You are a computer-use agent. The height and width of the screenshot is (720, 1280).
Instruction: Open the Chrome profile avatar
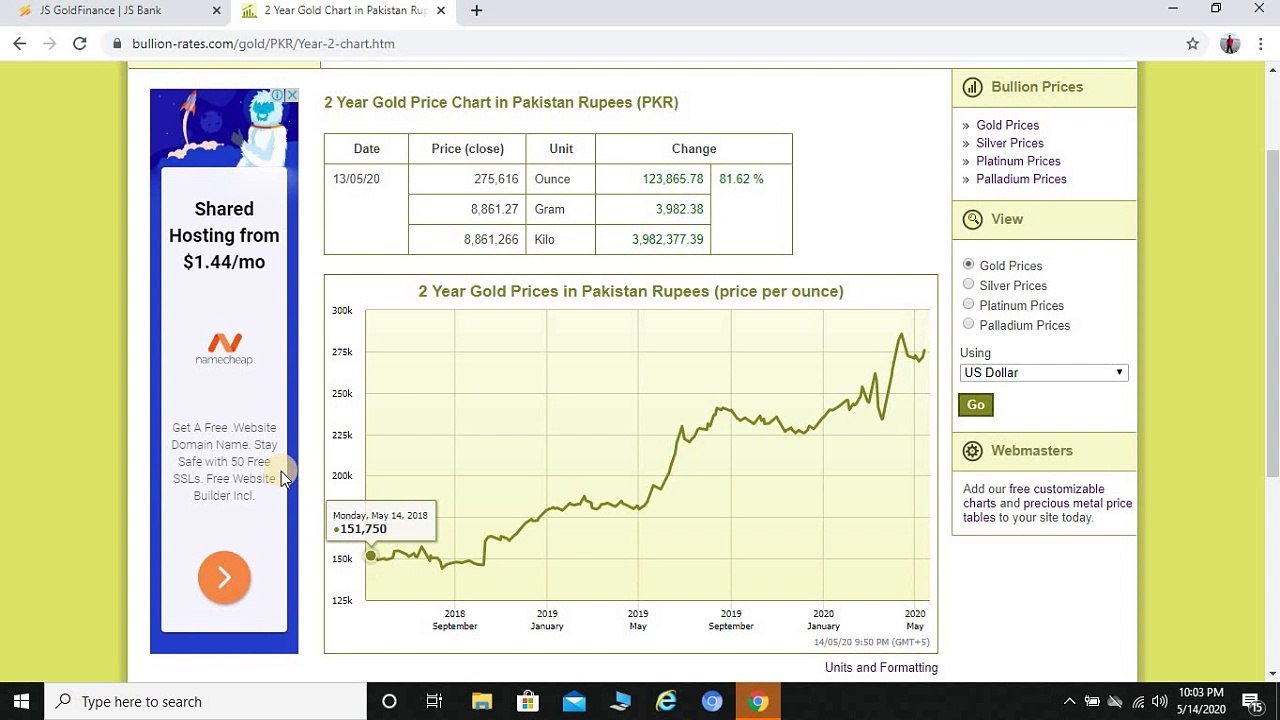1230,44
